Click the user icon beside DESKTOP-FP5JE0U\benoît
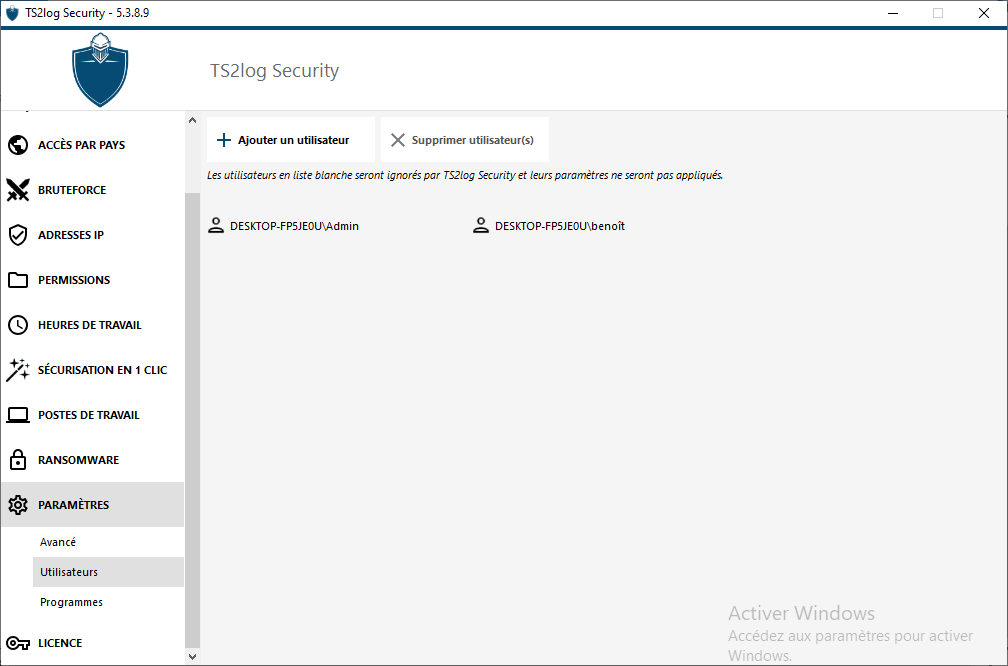 pos(481,225)
